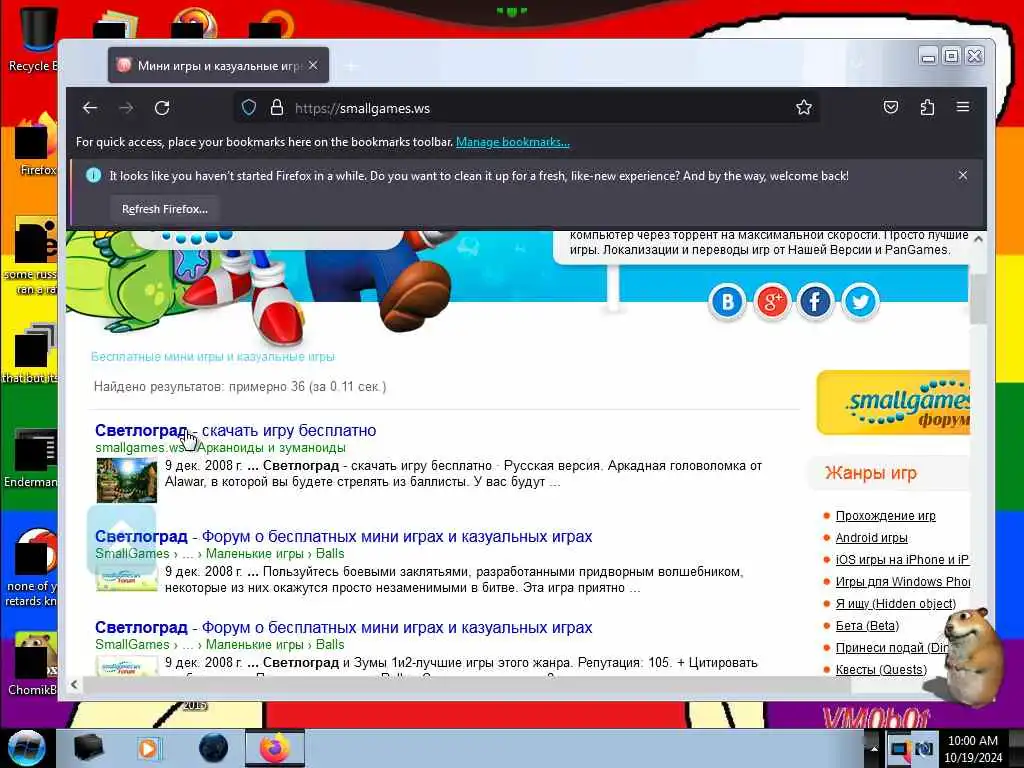Open the extensions puzzle icon

pos(927,108)
